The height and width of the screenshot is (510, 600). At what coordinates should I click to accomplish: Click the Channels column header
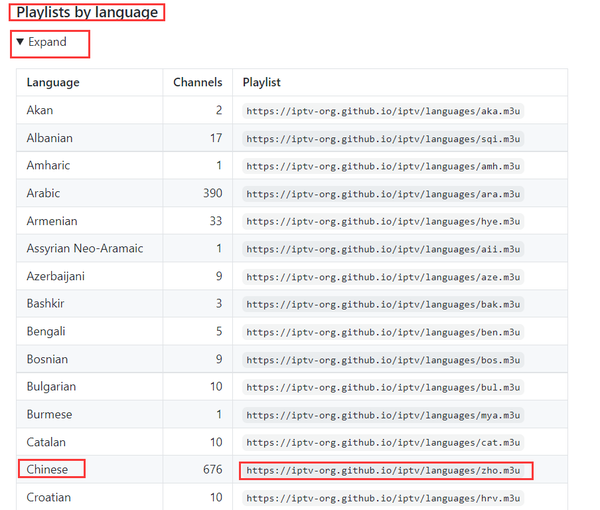coord(197,83)
